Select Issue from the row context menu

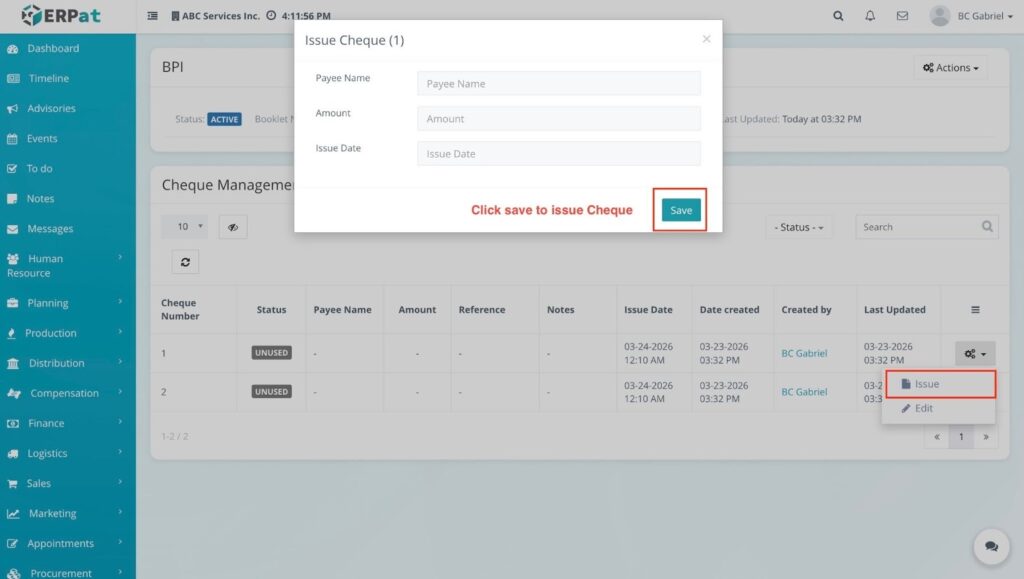(926, 384)
